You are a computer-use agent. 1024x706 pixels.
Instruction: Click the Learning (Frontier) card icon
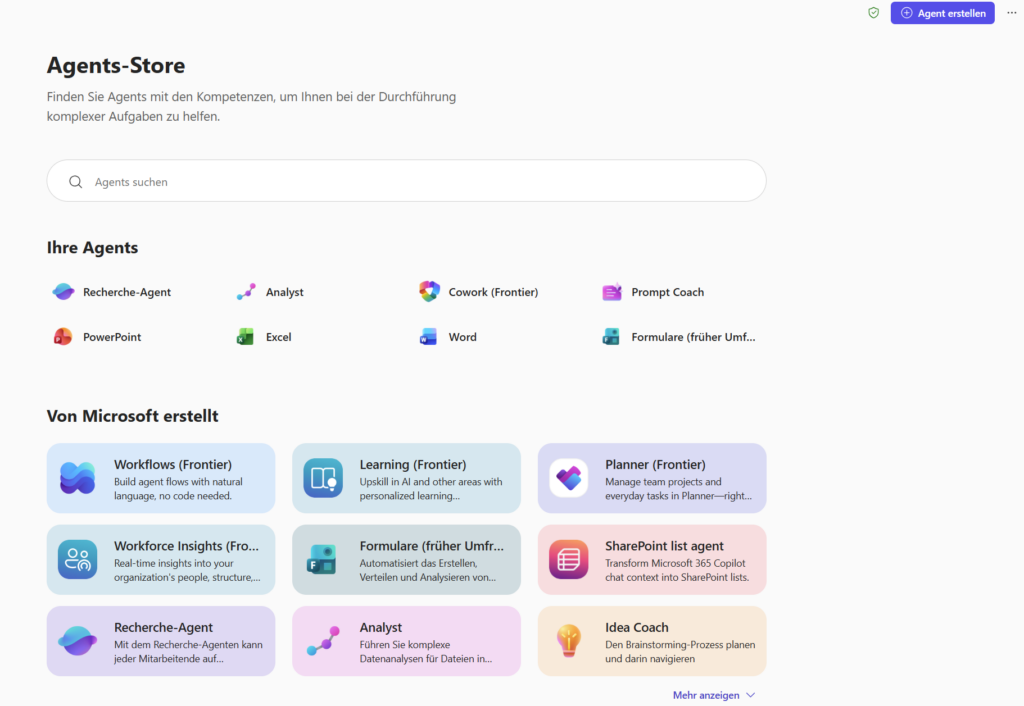pos(323,478)
